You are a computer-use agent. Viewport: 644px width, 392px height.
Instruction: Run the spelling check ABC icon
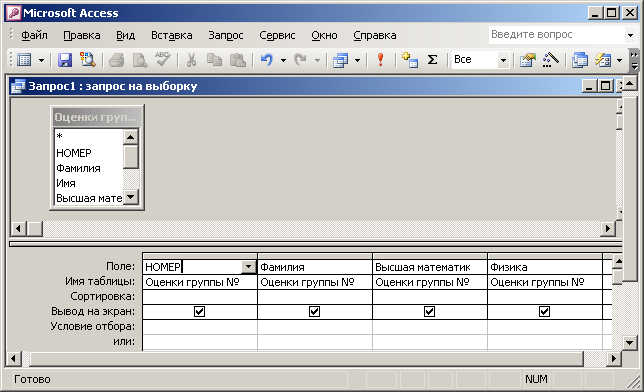coord(163,60)
